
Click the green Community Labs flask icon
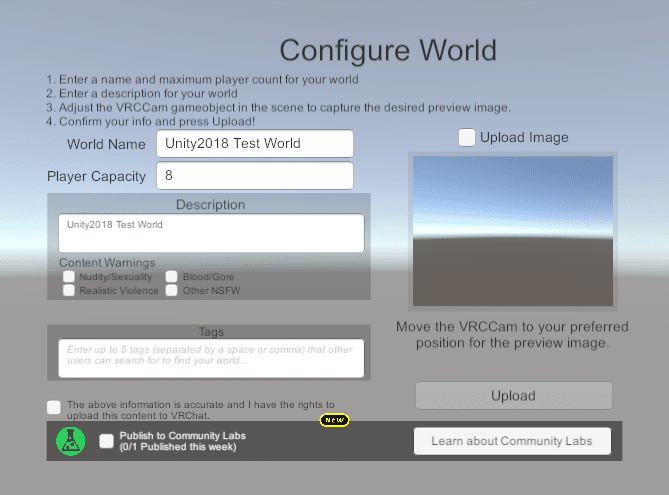pyautogui.click(x=71, y=441)
